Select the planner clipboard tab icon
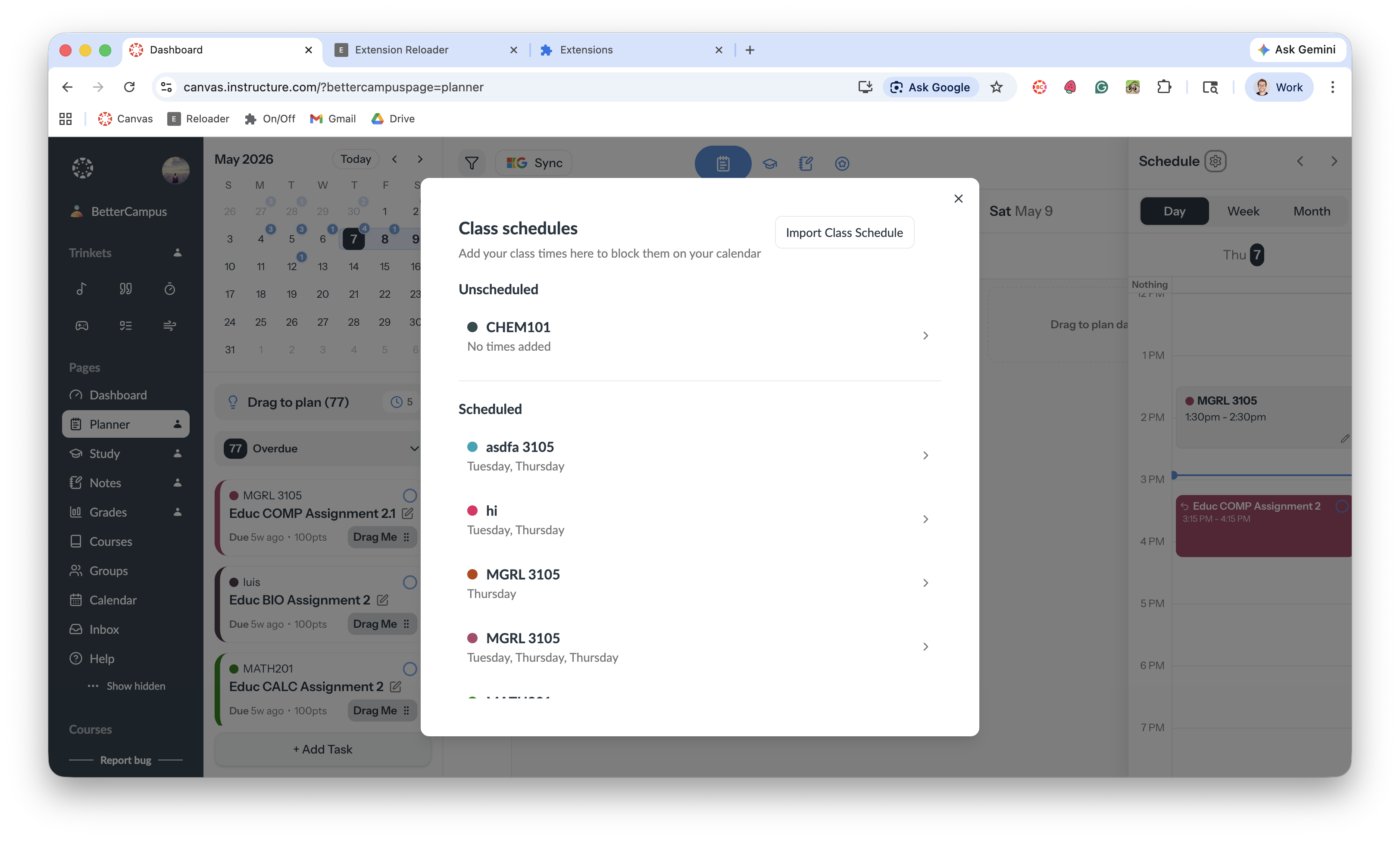This screenshot has width=1400, height=841. coord(723,164)
